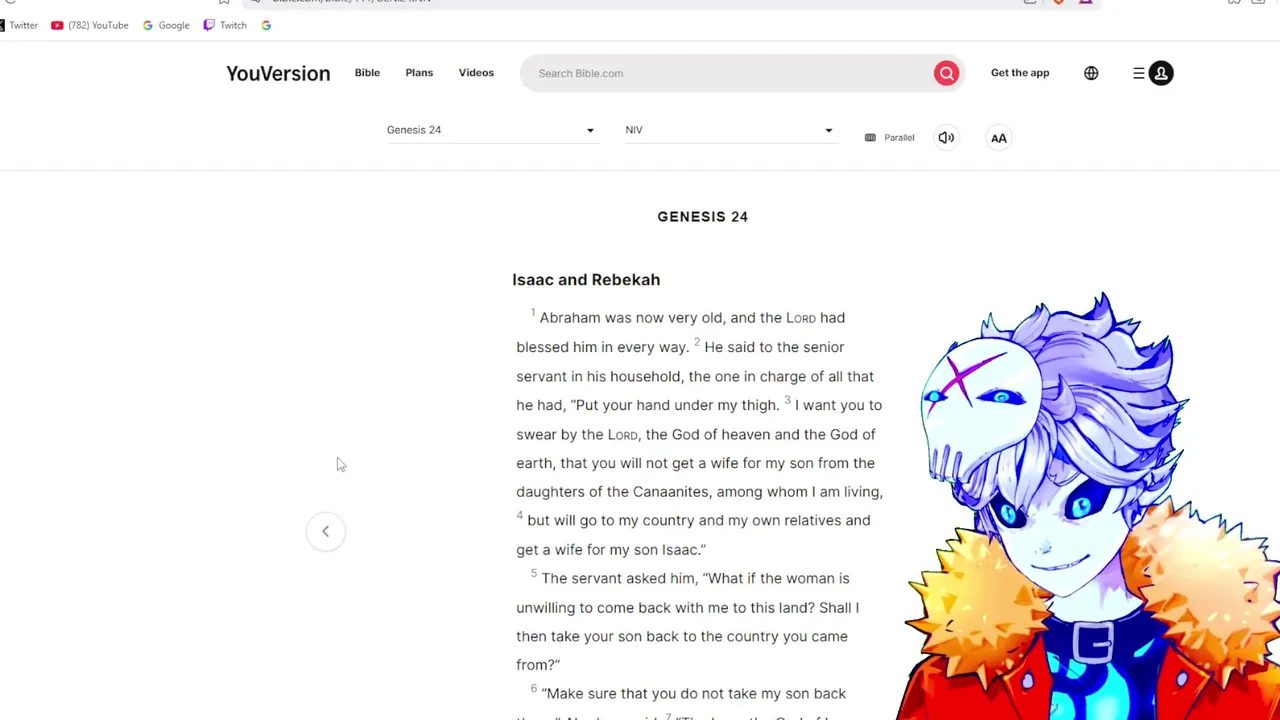
Task: Click the YouVersion logo
Action: point(278,73)
